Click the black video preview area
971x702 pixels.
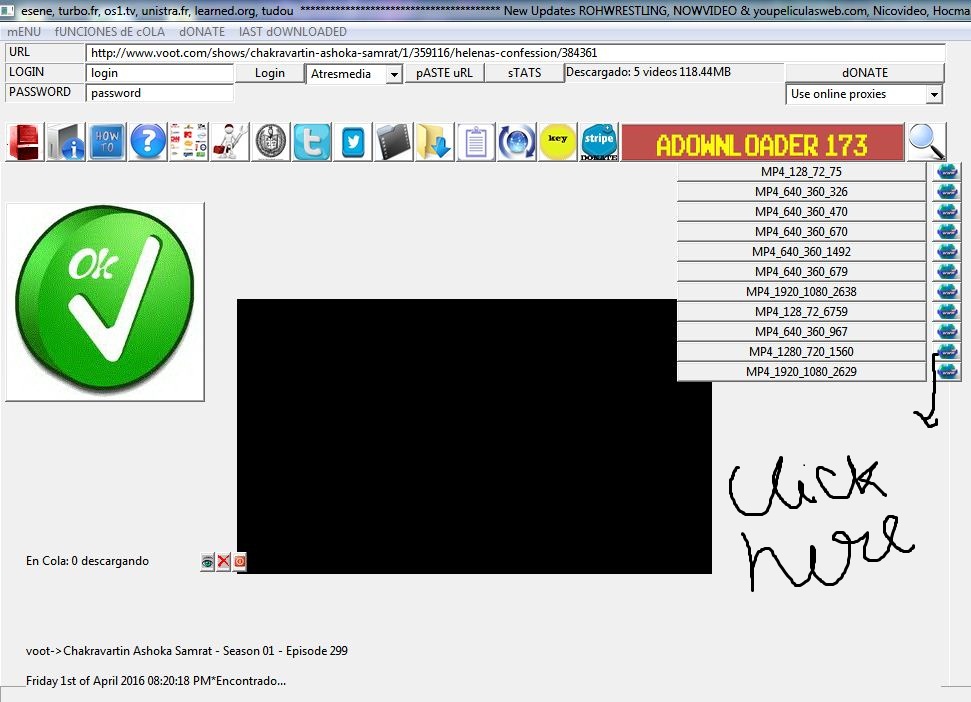(474, 436)
